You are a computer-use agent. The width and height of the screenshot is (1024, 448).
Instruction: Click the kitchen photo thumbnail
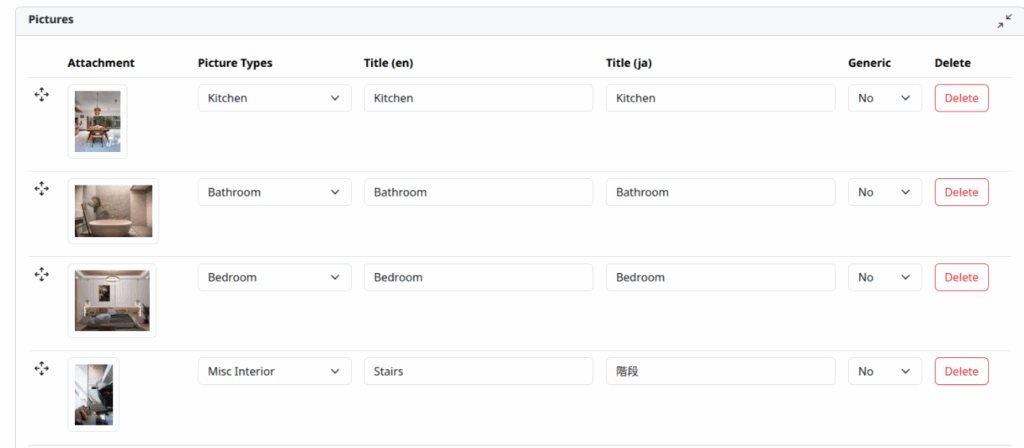(97, 121)
